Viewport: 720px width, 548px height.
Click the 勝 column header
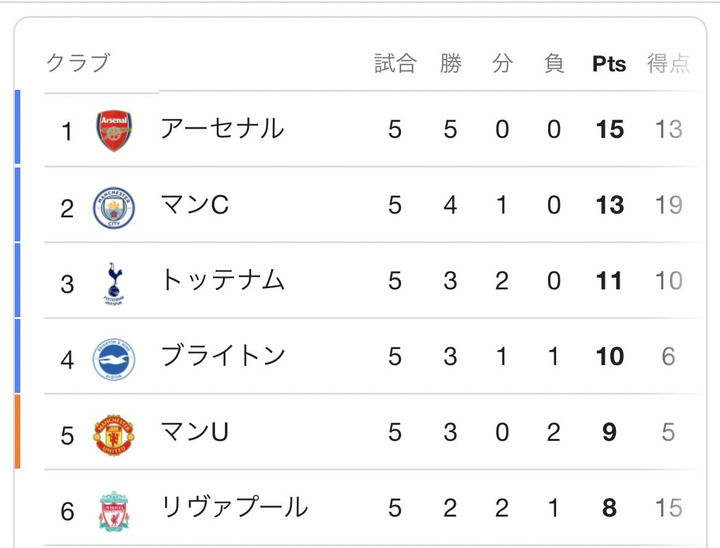point(450,64)
